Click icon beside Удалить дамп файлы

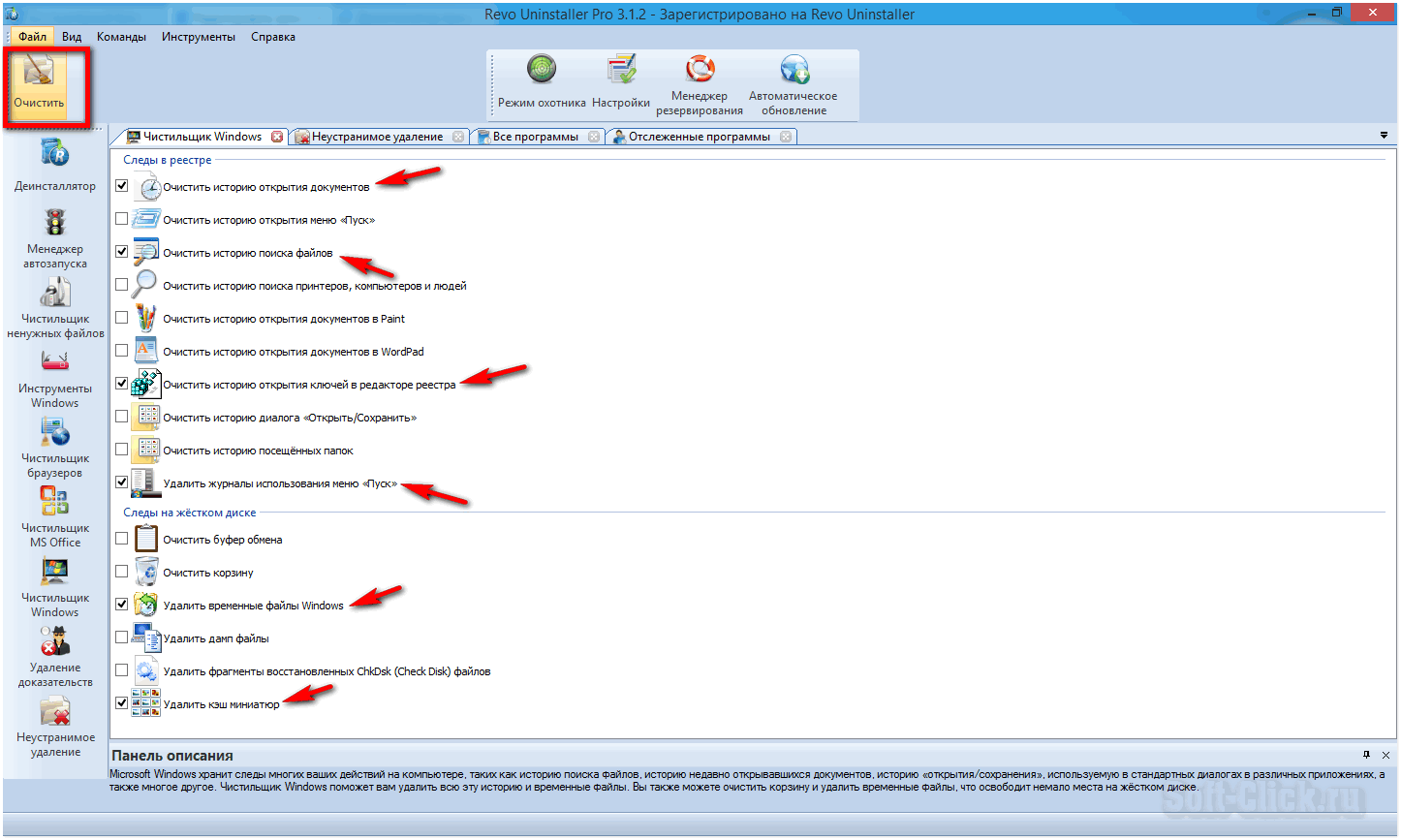[146, 638]
